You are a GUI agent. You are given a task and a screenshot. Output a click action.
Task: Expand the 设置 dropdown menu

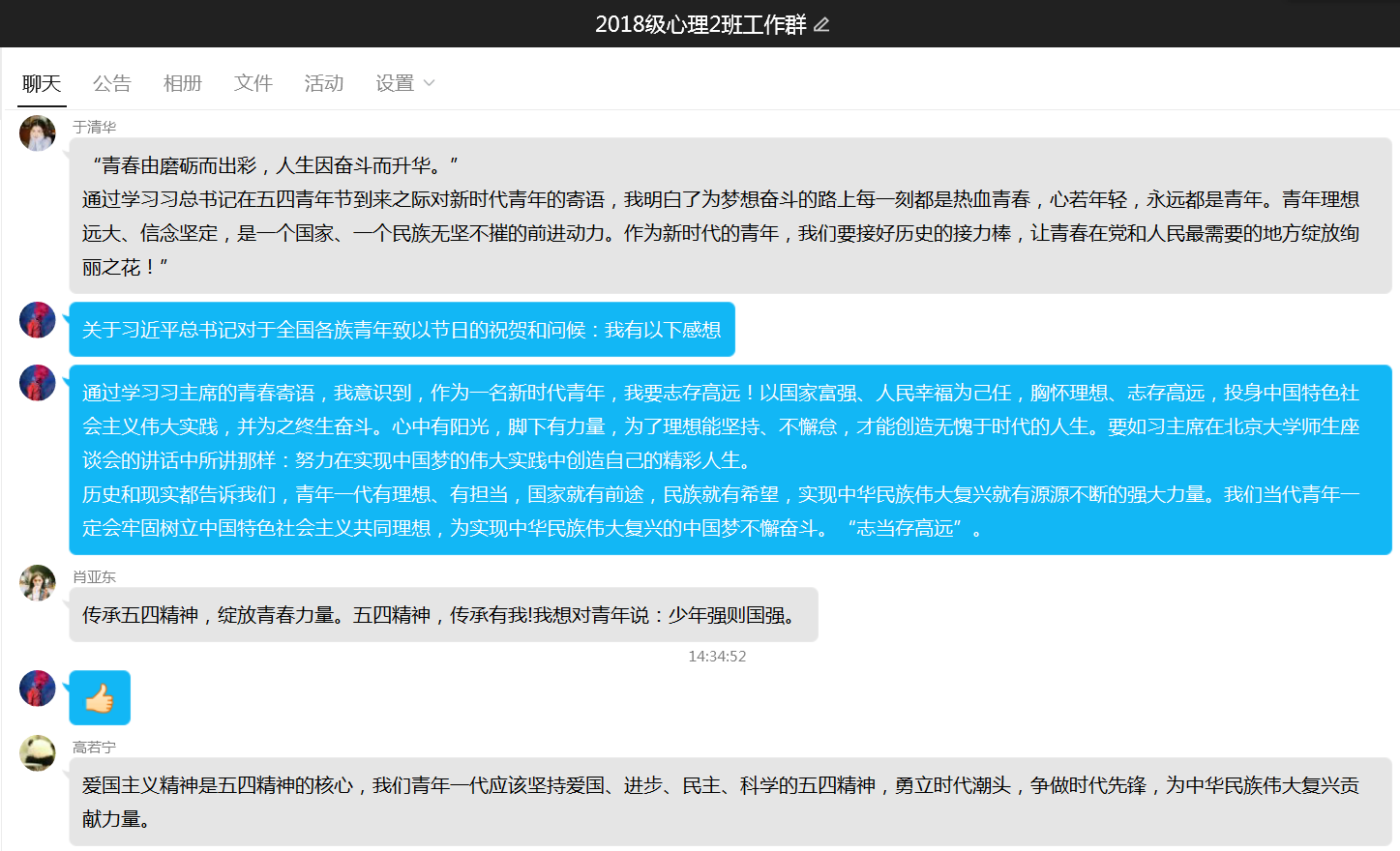click(x=405, y=83)
